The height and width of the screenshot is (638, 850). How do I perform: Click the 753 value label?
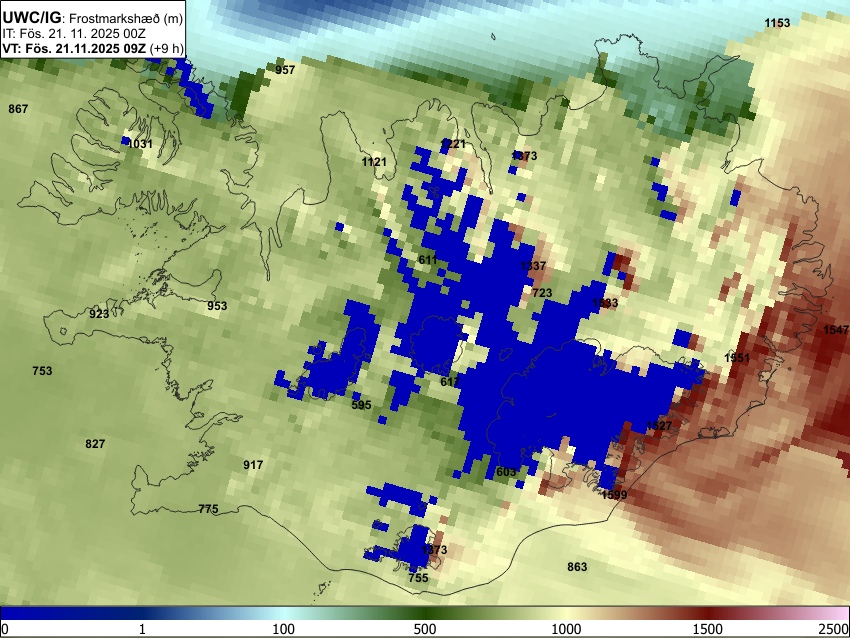[42, 371]
